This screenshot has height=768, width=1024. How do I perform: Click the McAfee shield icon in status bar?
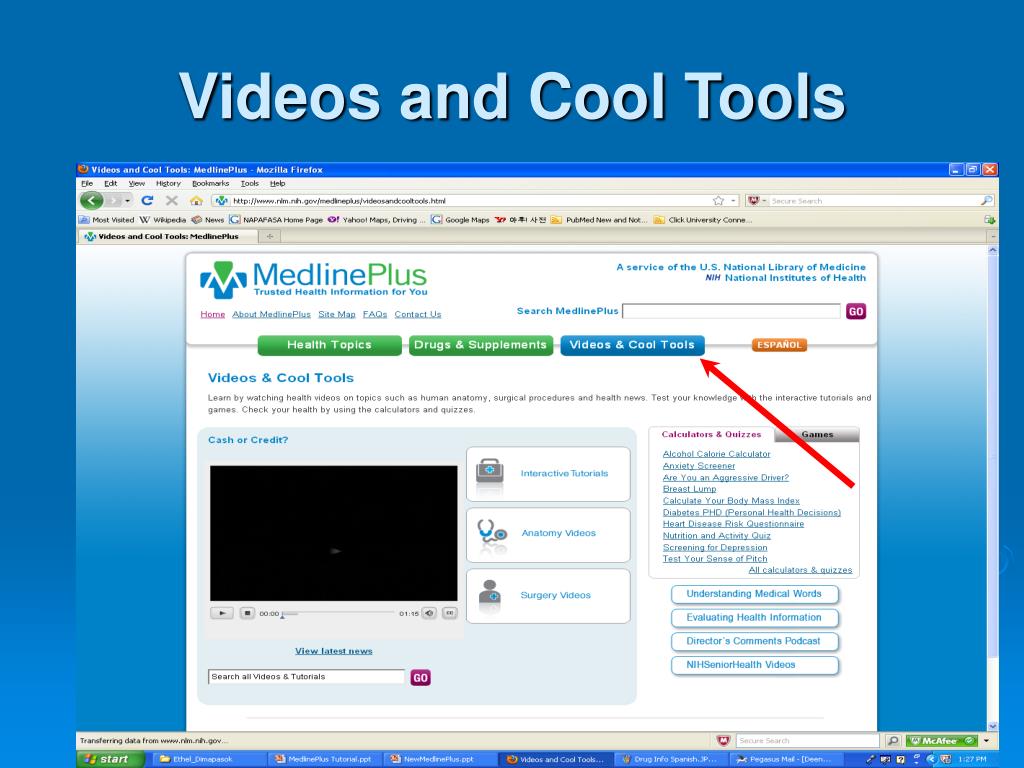(723, 741)
